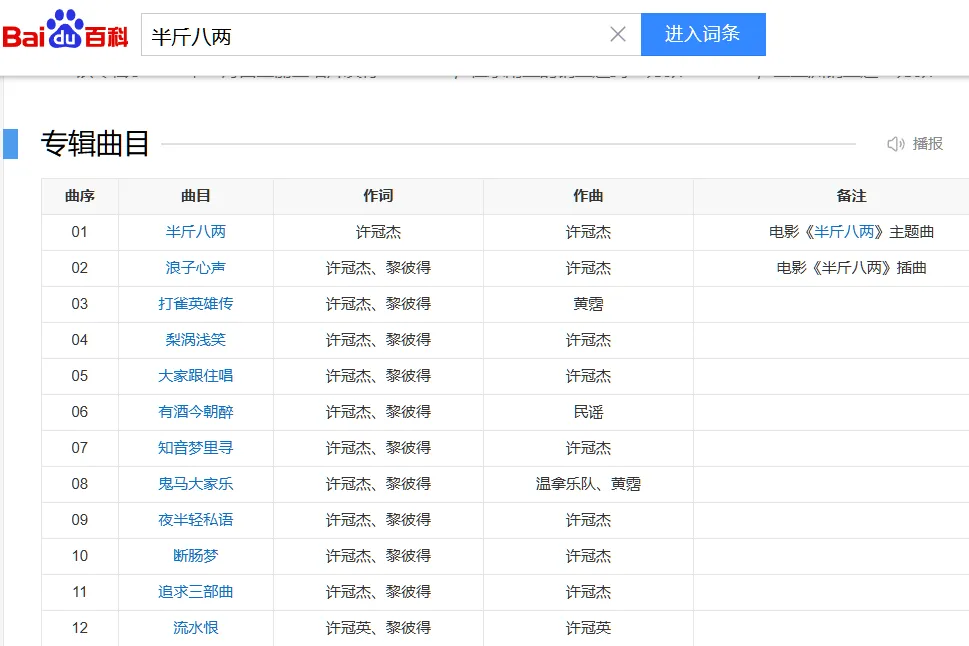The width and height of the screenshot is (969, 646).
Task: Select the 许冠英、黎彼得 lyricist cell
Action: pyautogui.click(x=378, y=627)
